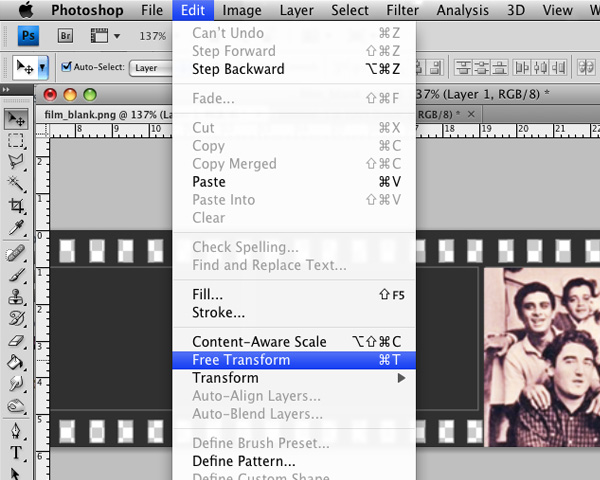Select the Pen tool
Image resolution: width=600 pixels, height=480 pixels.
[x=16, y=431]
